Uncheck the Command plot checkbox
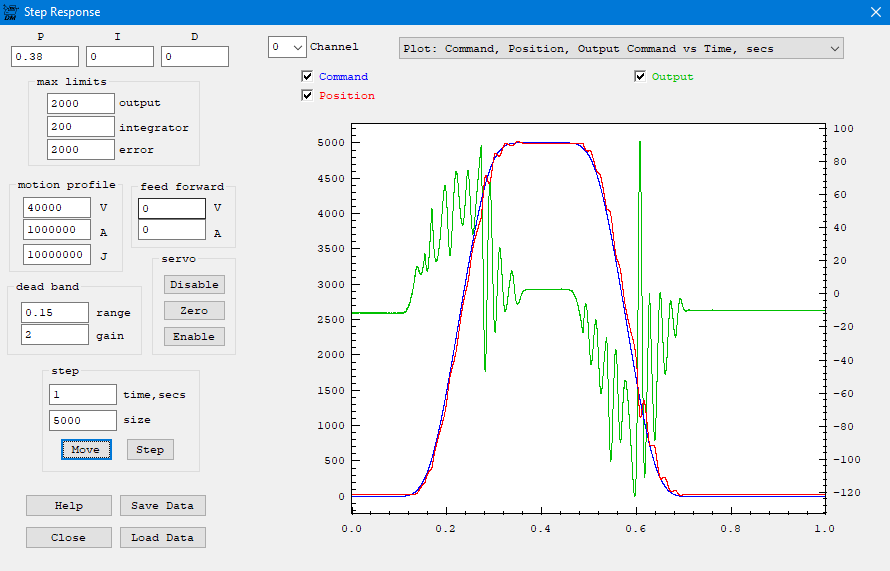This screenshot has width=890, height=571. [307, 77]
